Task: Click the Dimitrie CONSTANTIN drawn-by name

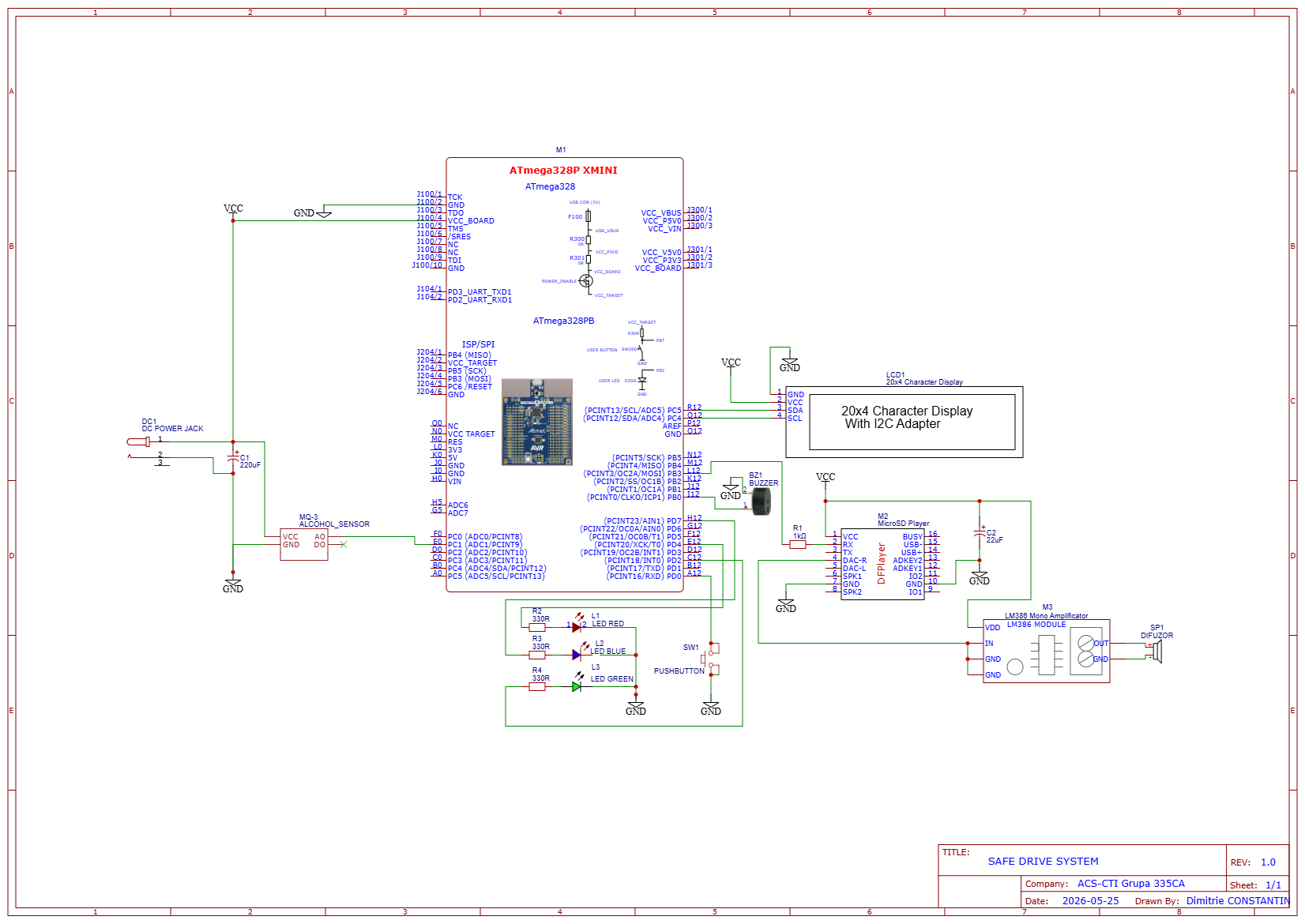Action: click(x=1238, y=901)
